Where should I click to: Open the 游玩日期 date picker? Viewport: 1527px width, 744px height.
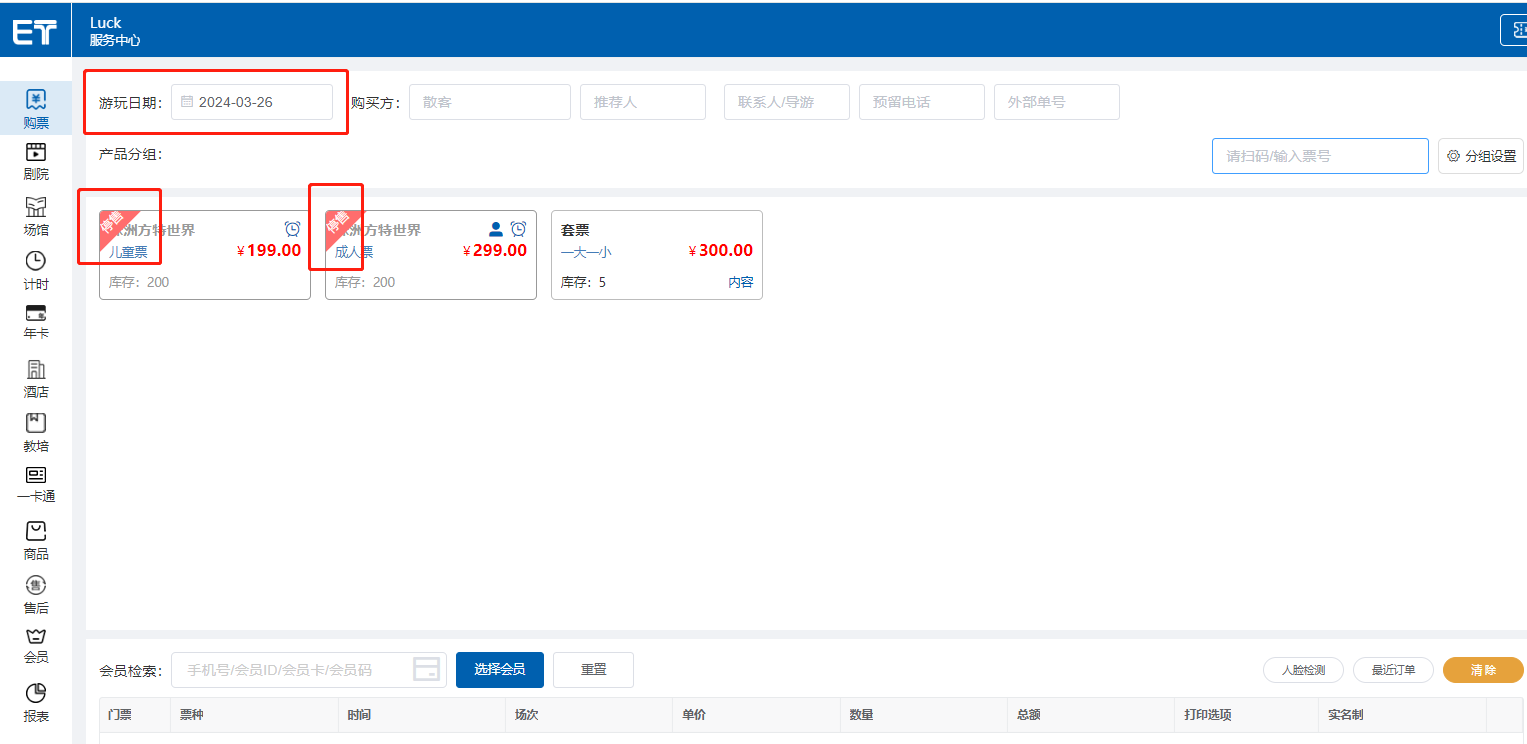pyautogui.click(x=252, y=102)
